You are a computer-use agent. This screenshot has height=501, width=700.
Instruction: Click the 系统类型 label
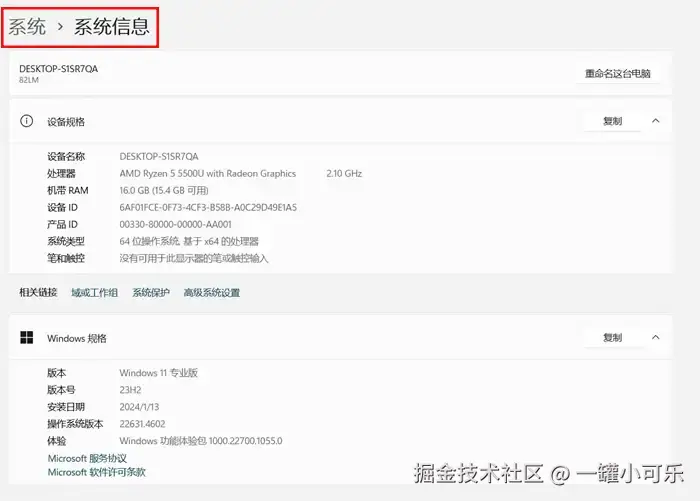tap(66, 241)
